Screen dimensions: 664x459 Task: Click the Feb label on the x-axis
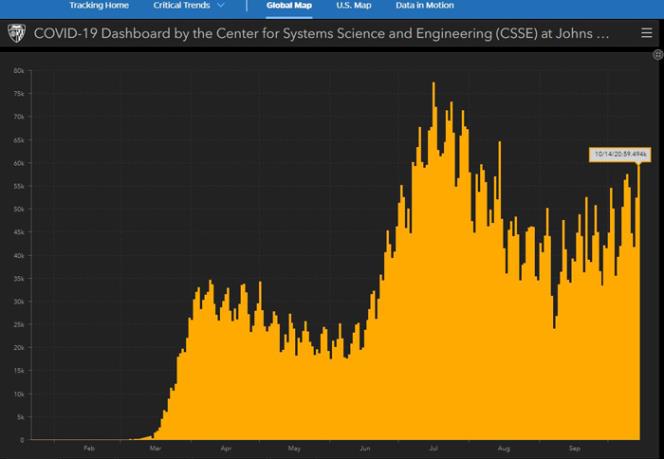tap(89, 449)
